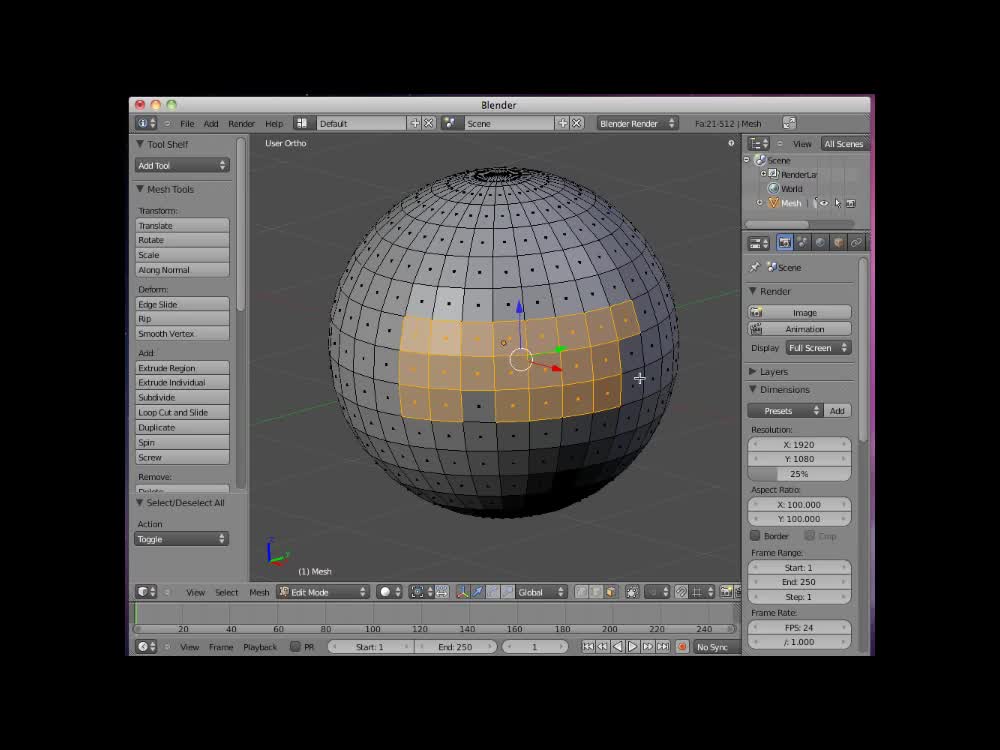Click the Subdivide button
Screen dimensions: 1000x750
[x=182, y=397]
